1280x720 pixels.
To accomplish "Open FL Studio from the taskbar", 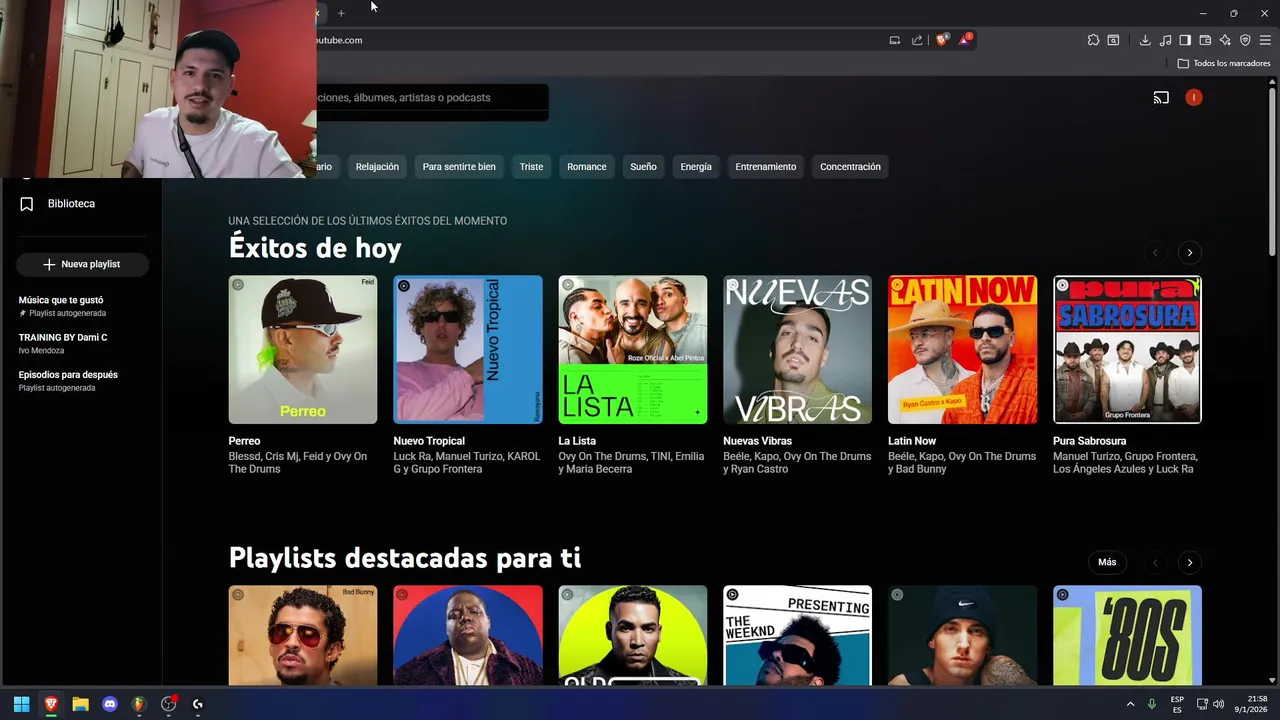I will 139,704.
